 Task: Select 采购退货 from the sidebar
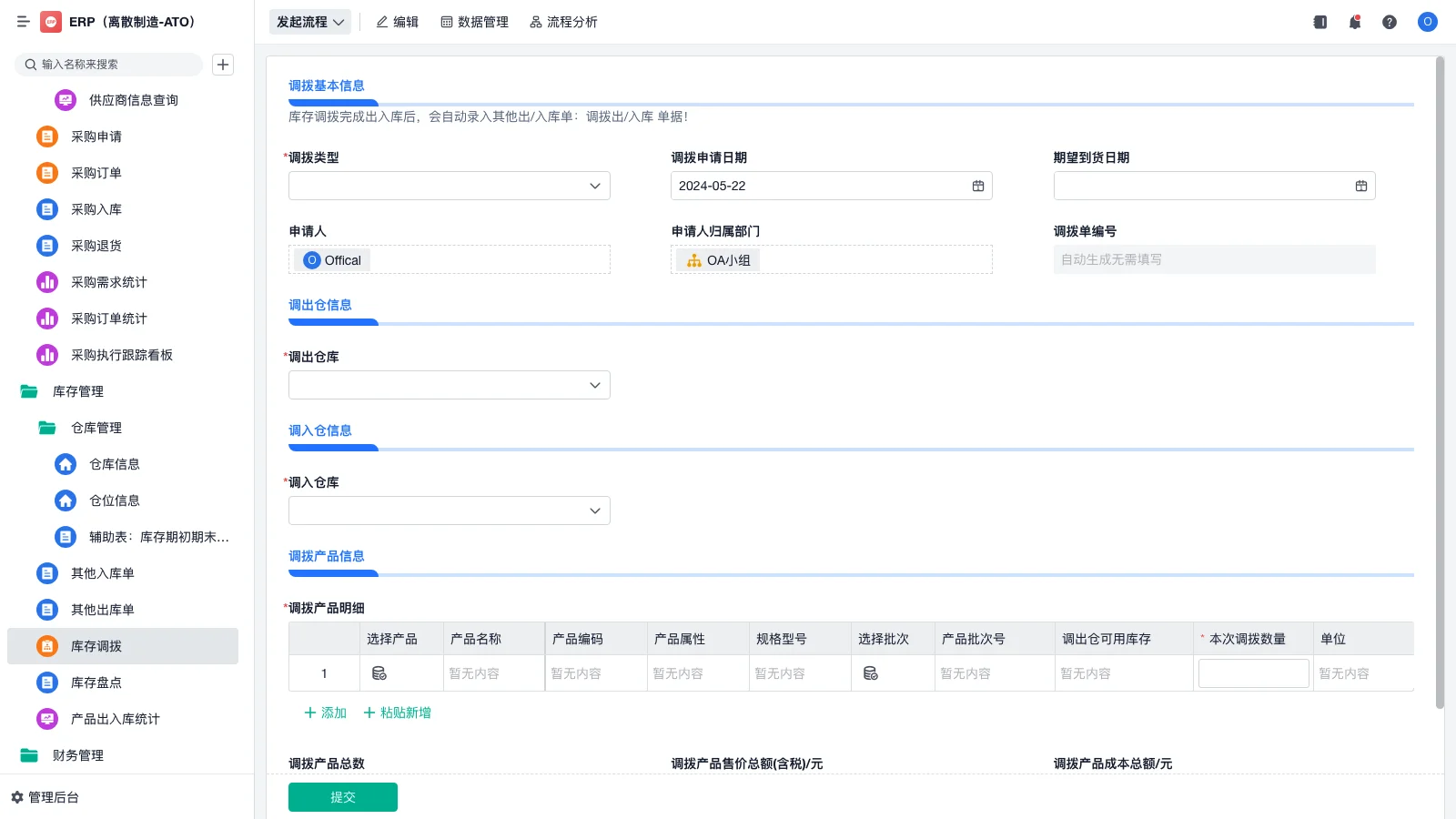(x=96, y=246)
